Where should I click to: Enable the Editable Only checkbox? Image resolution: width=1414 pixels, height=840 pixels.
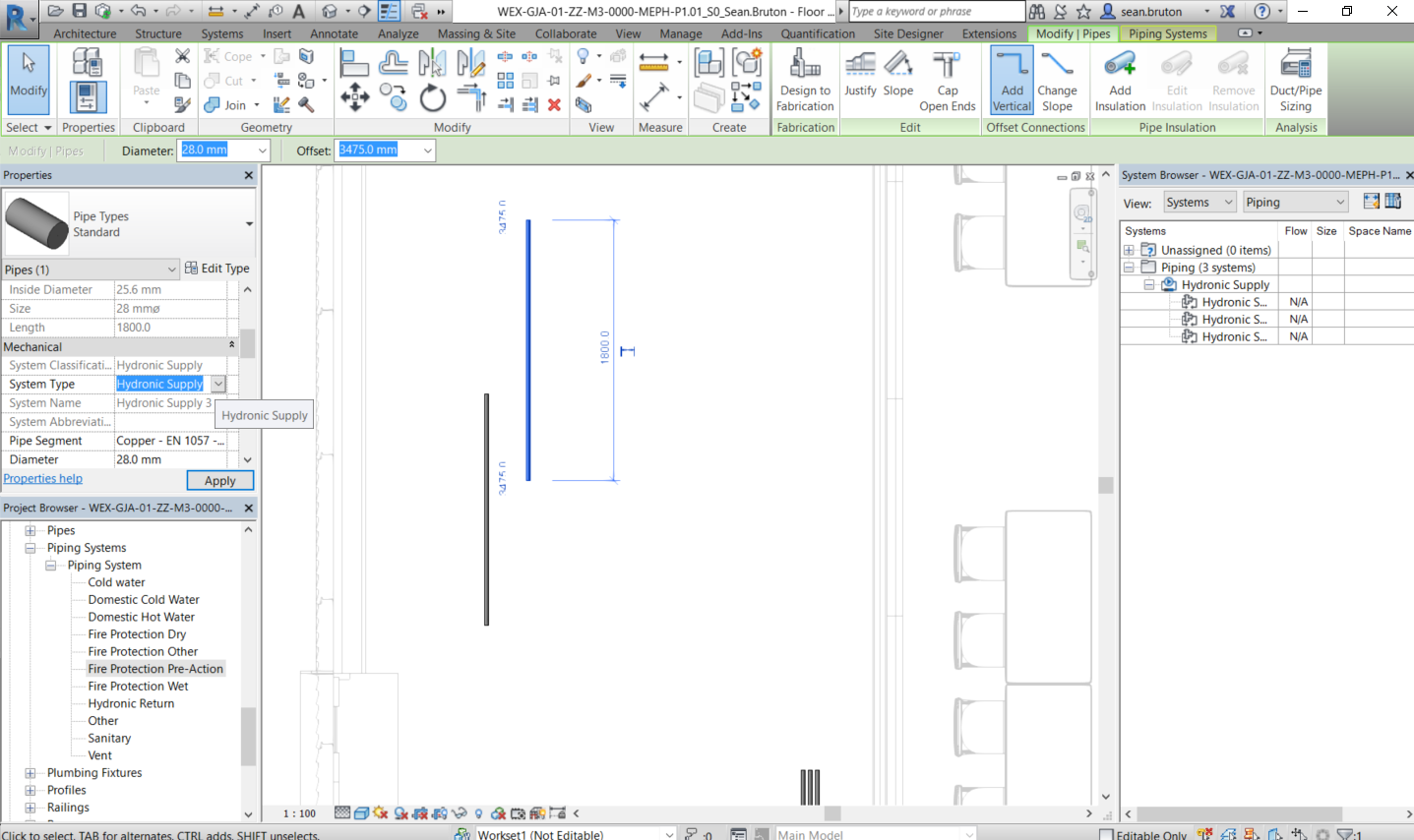tap(1108, 832)
